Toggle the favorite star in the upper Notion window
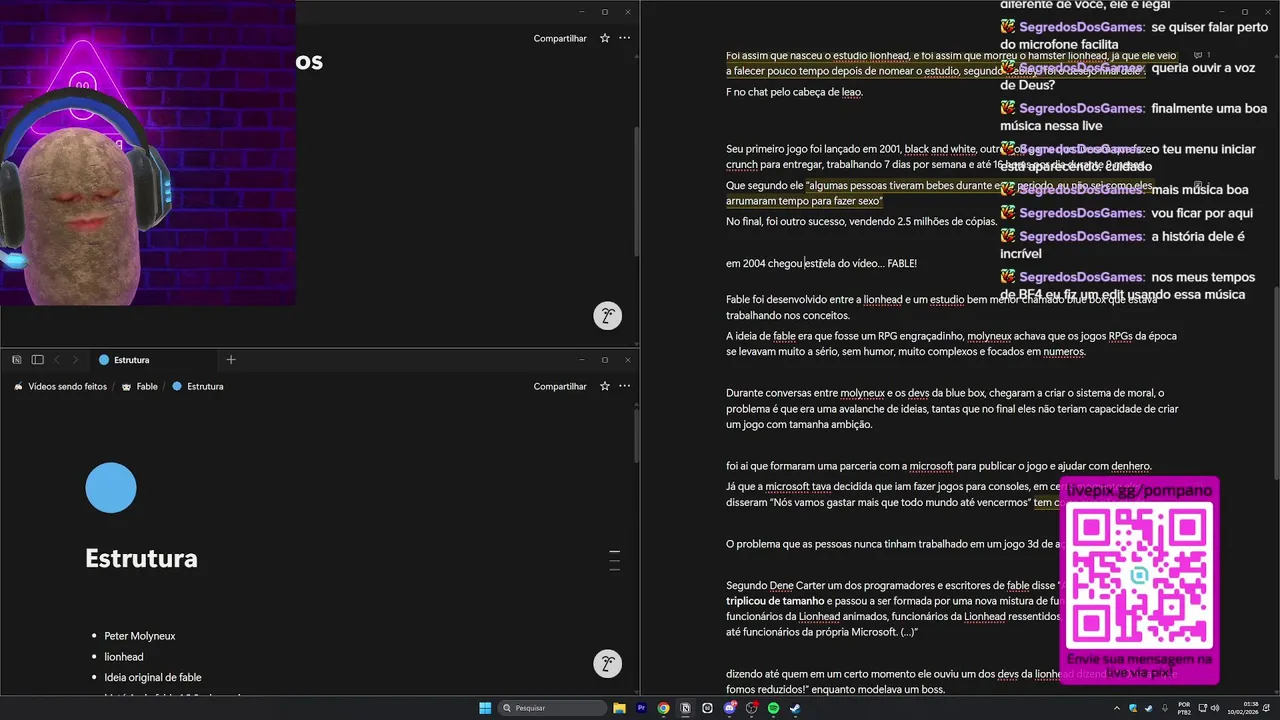Image resolution: width=1280 pixels, height=720 pixels. tap(605, 38)
